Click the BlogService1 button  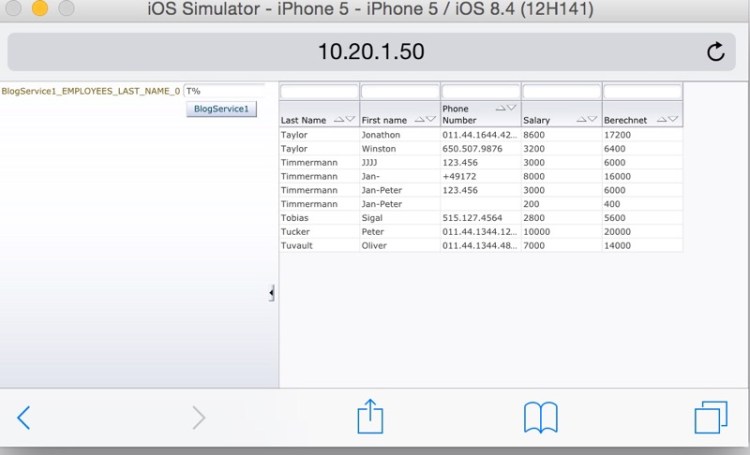[222, 108]
